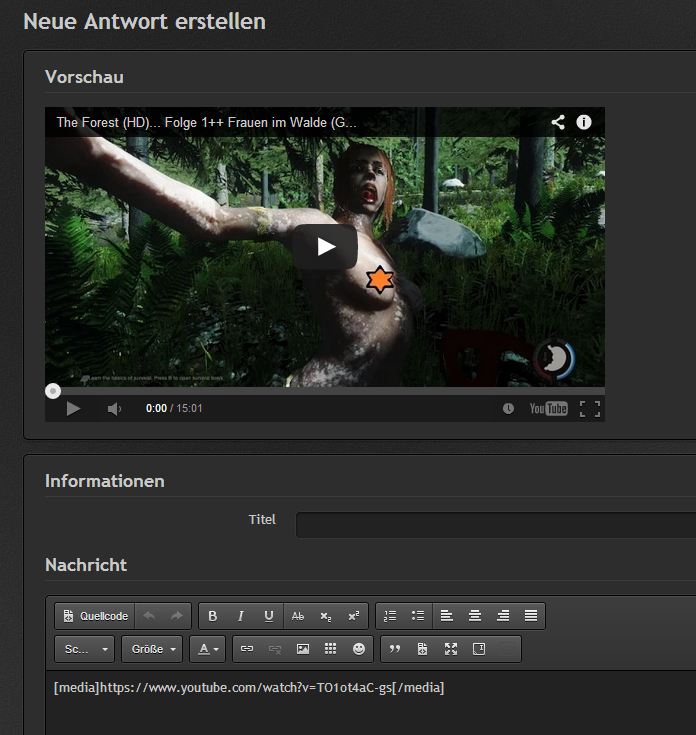Image resolution: width=696 pixels, height=735 pixels.
Task: Click the video share icon
Action: [558, 122]
